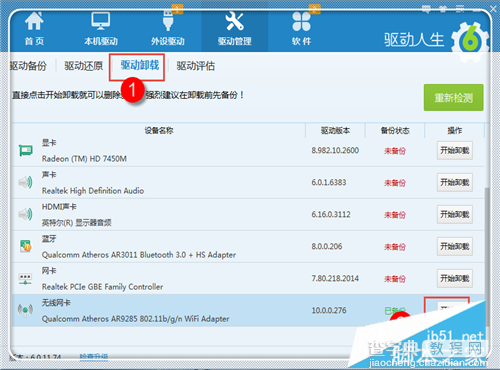This screenshot has height=370, width=500.
Task: Click the 设备名称 column header
Action: (x=159, y=130)
